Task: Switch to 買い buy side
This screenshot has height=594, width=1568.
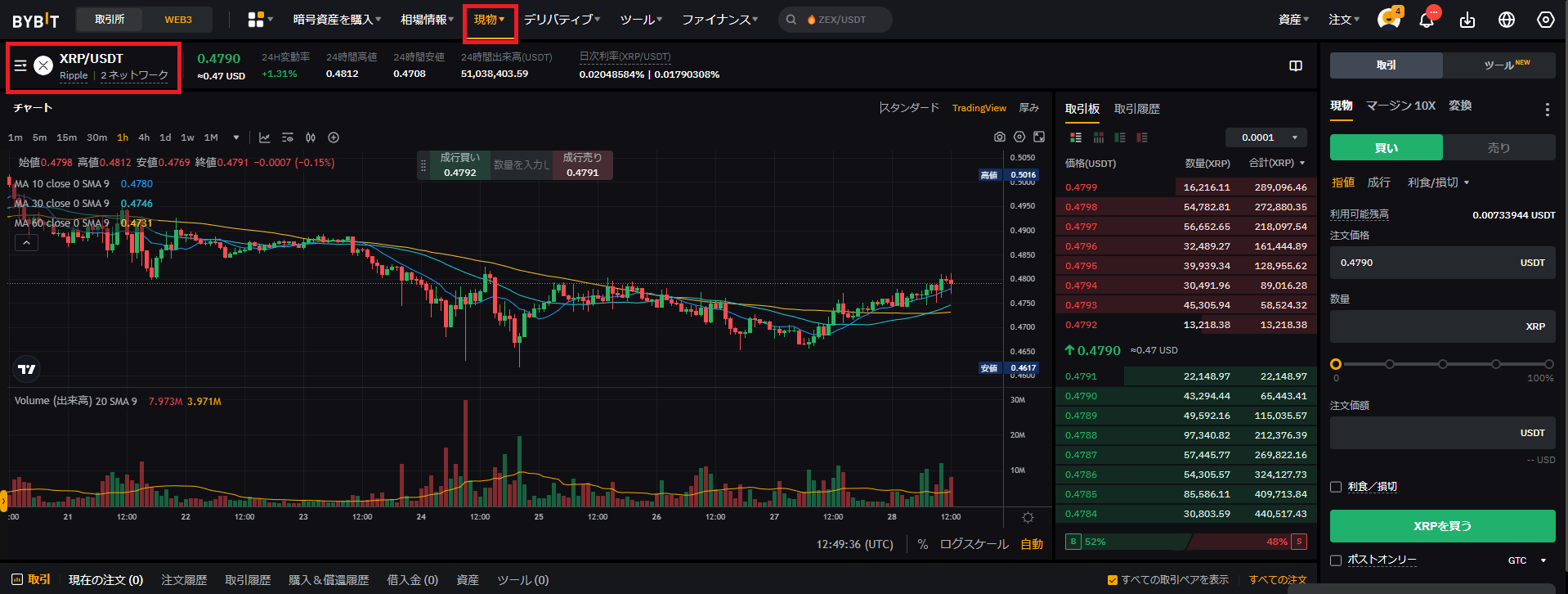Action: point(1387,147)
